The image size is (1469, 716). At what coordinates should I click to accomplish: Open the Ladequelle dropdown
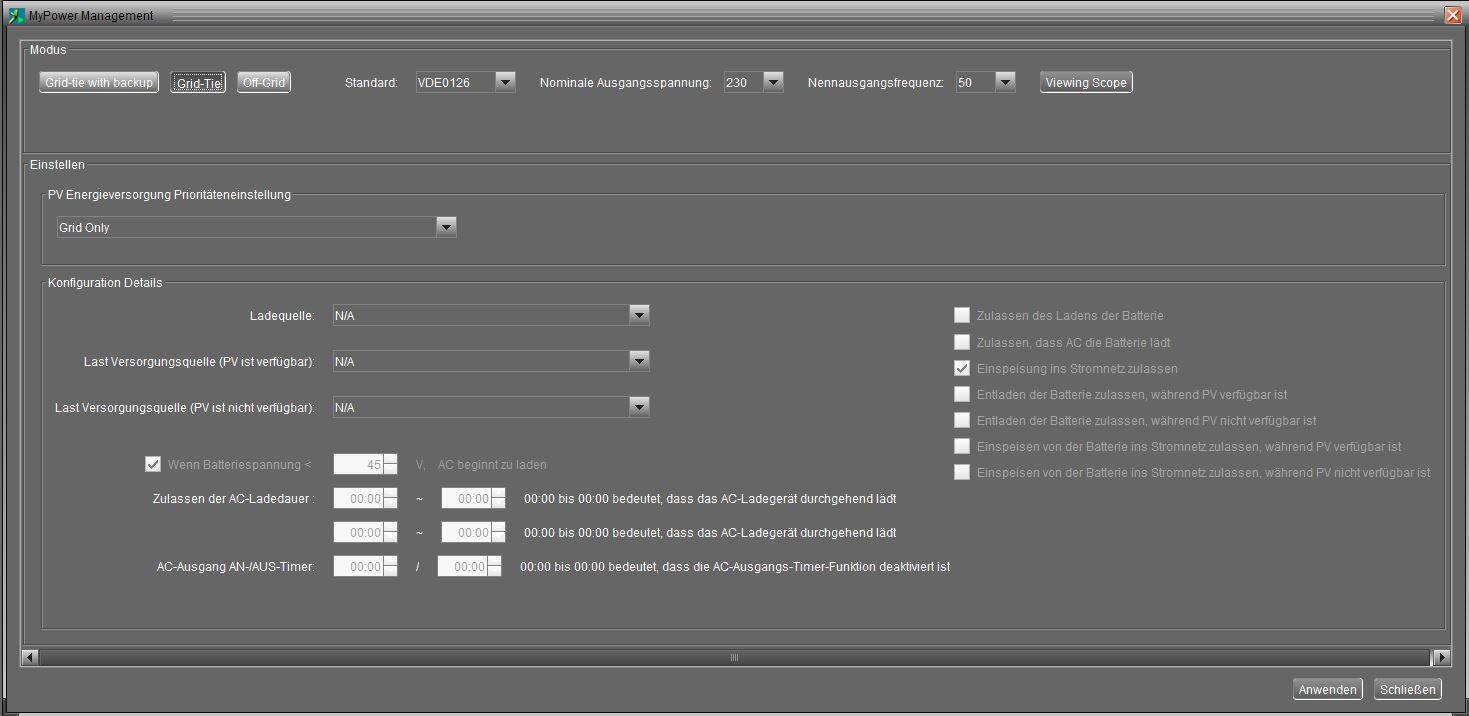491,316
